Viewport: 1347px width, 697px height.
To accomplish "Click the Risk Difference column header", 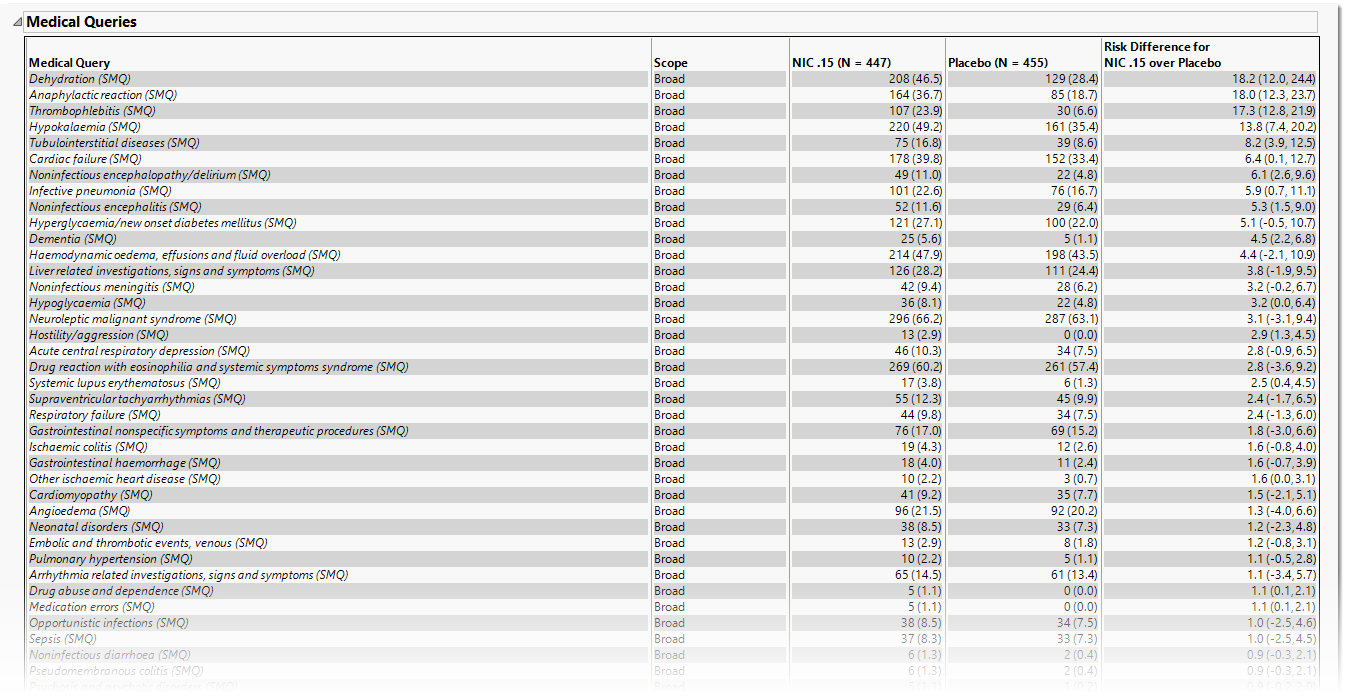I will (1163, 55).
